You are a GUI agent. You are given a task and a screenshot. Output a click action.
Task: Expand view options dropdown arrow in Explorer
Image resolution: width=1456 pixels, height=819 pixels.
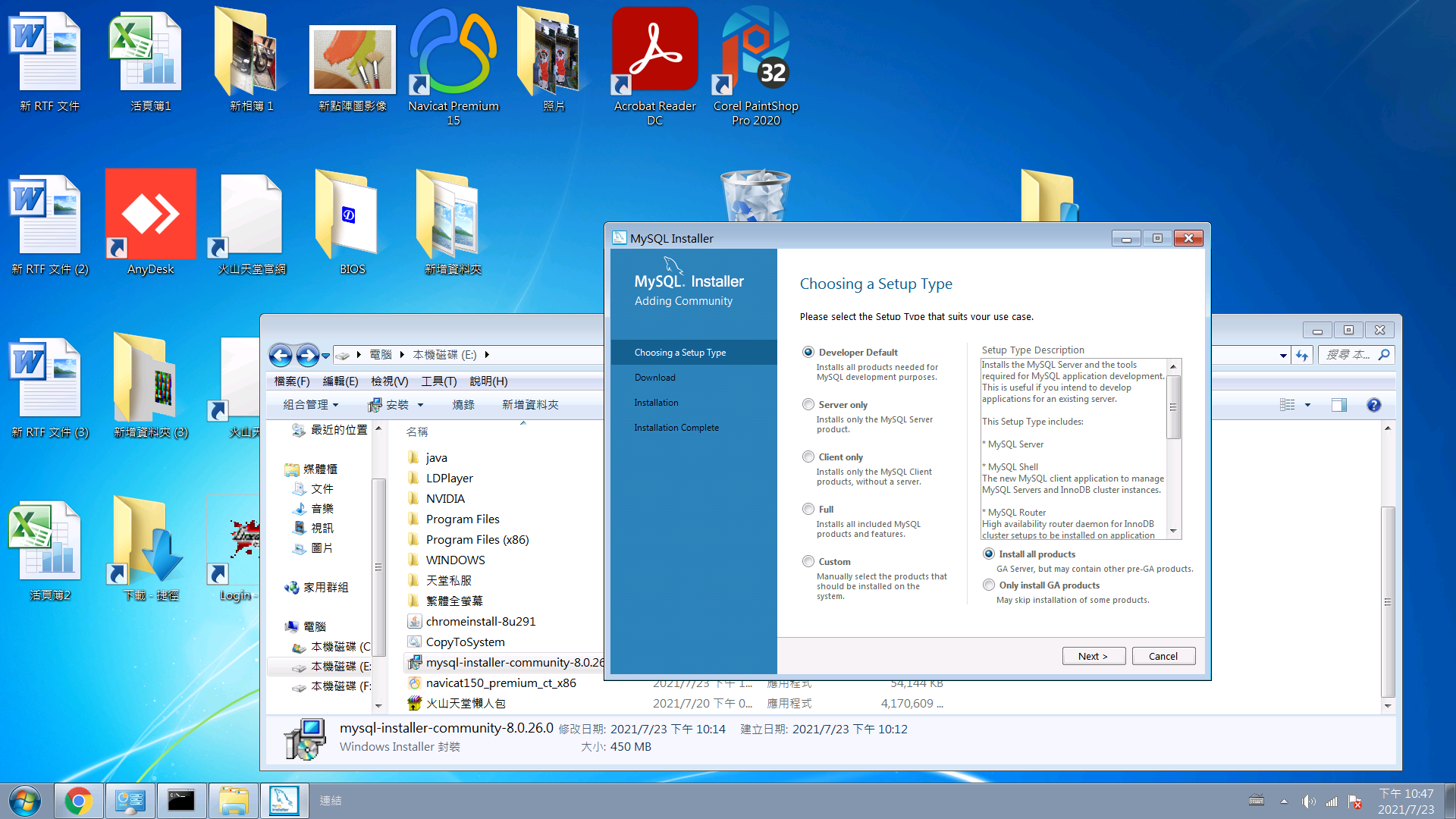(x=1307, y=405)
